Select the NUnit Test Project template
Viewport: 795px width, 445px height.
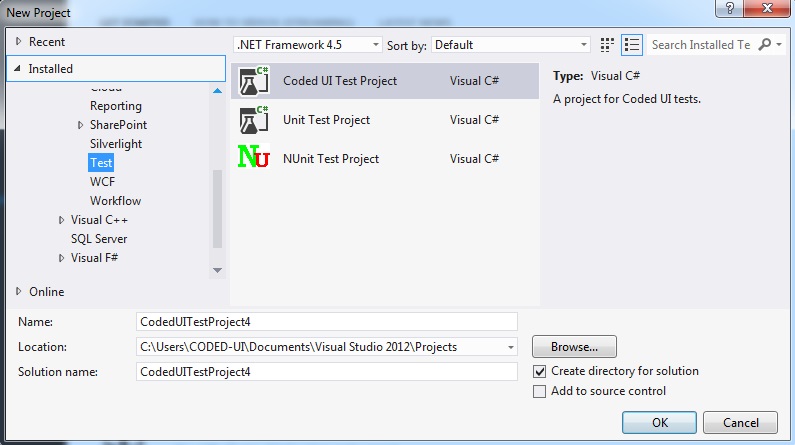pos(385,159)
